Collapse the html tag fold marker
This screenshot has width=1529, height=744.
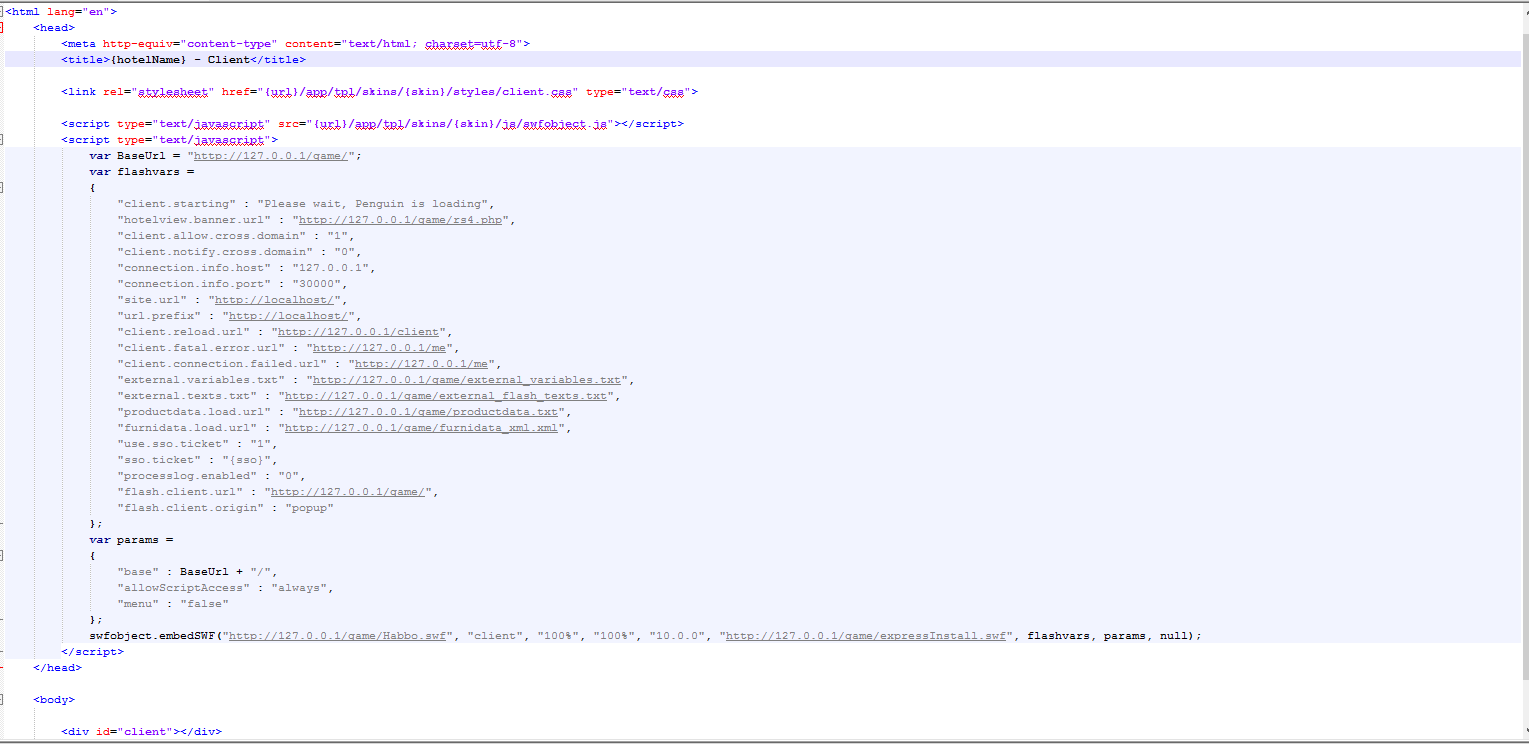tap(2, 11)
